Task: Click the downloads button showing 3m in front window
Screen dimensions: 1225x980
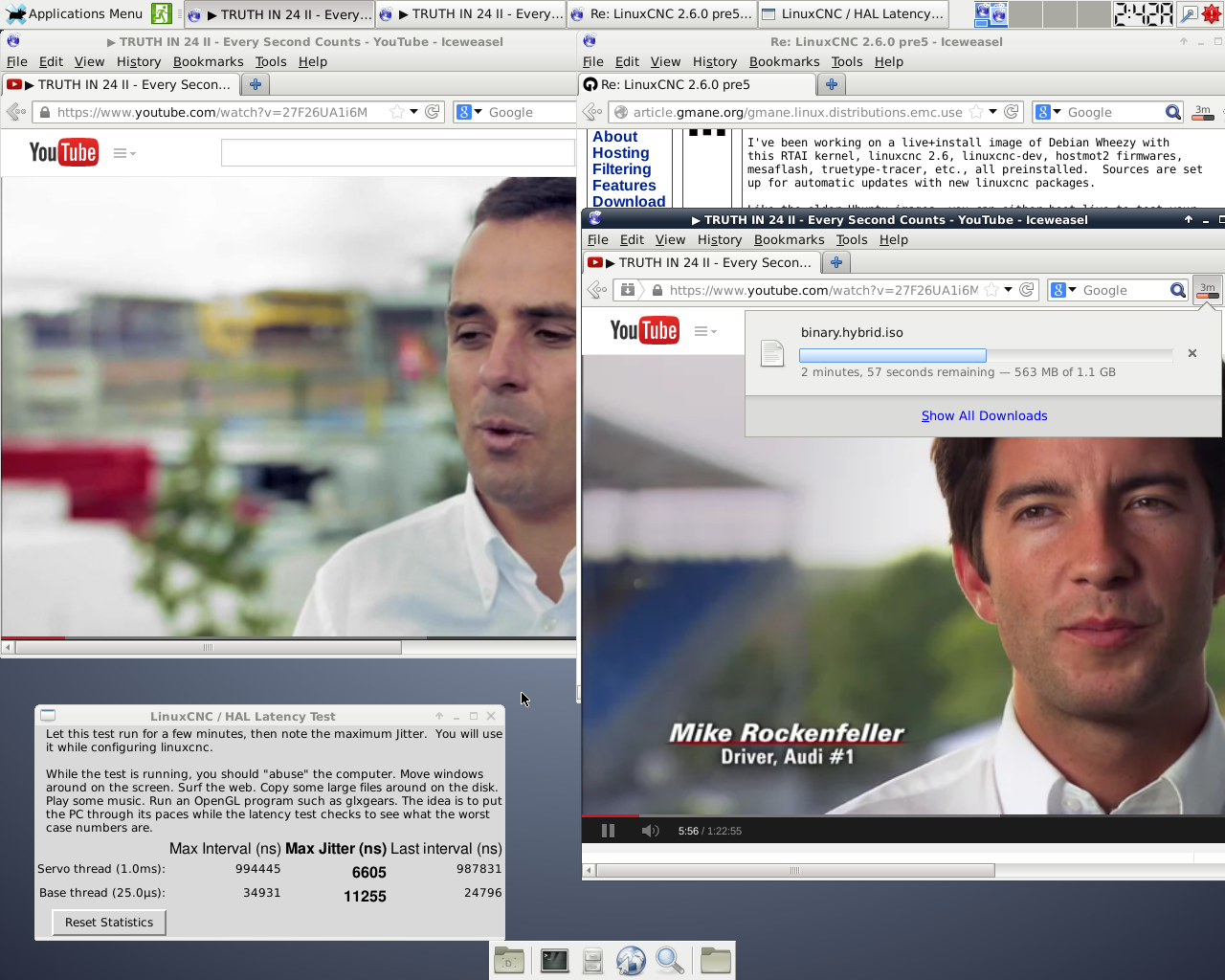Action: click(x=1208, y=290)
